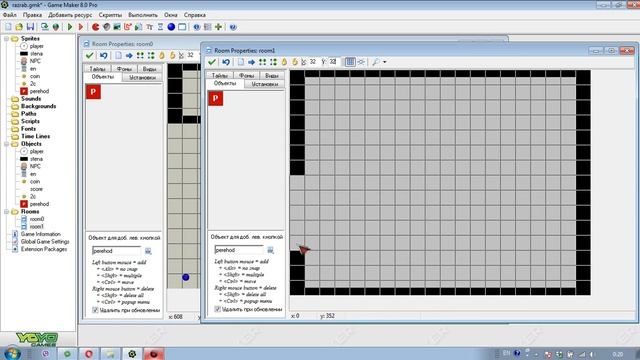
Task: Run the game with the green play arrow
Action: click(70, 27)
